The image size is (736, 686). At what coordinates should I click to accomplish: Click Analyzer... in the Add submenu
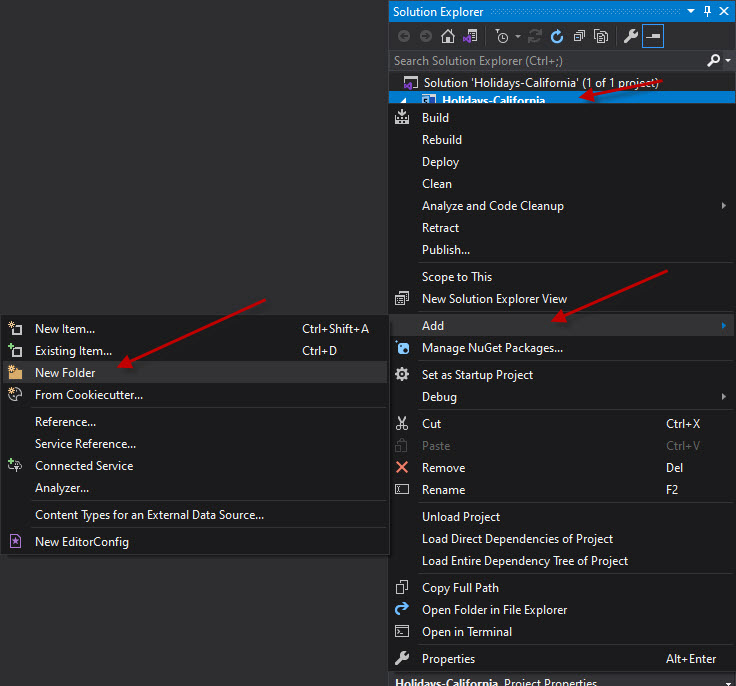[x=195, y=488]
